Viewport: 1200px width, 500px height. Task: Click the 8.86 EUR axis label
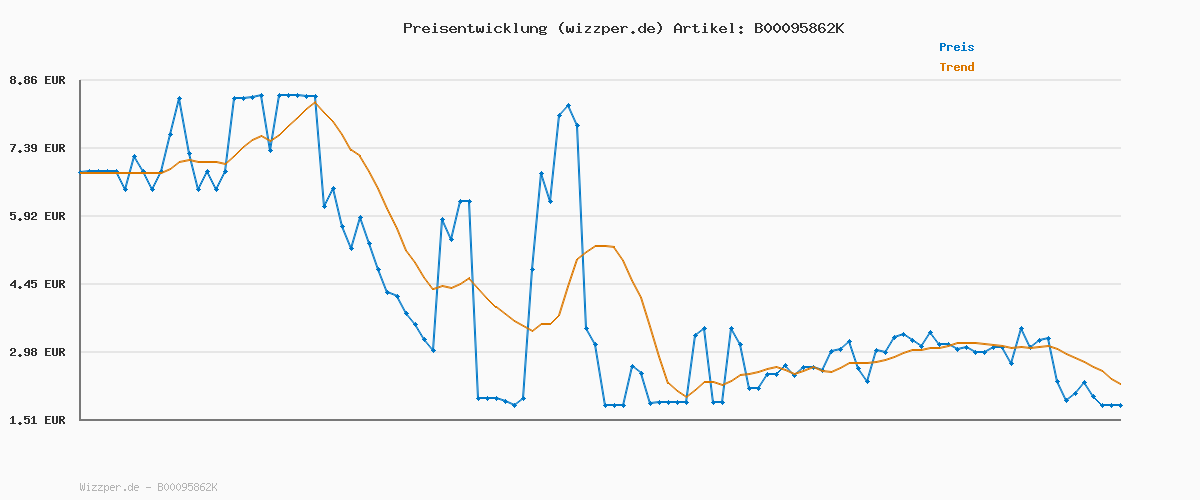coord(37,80)
